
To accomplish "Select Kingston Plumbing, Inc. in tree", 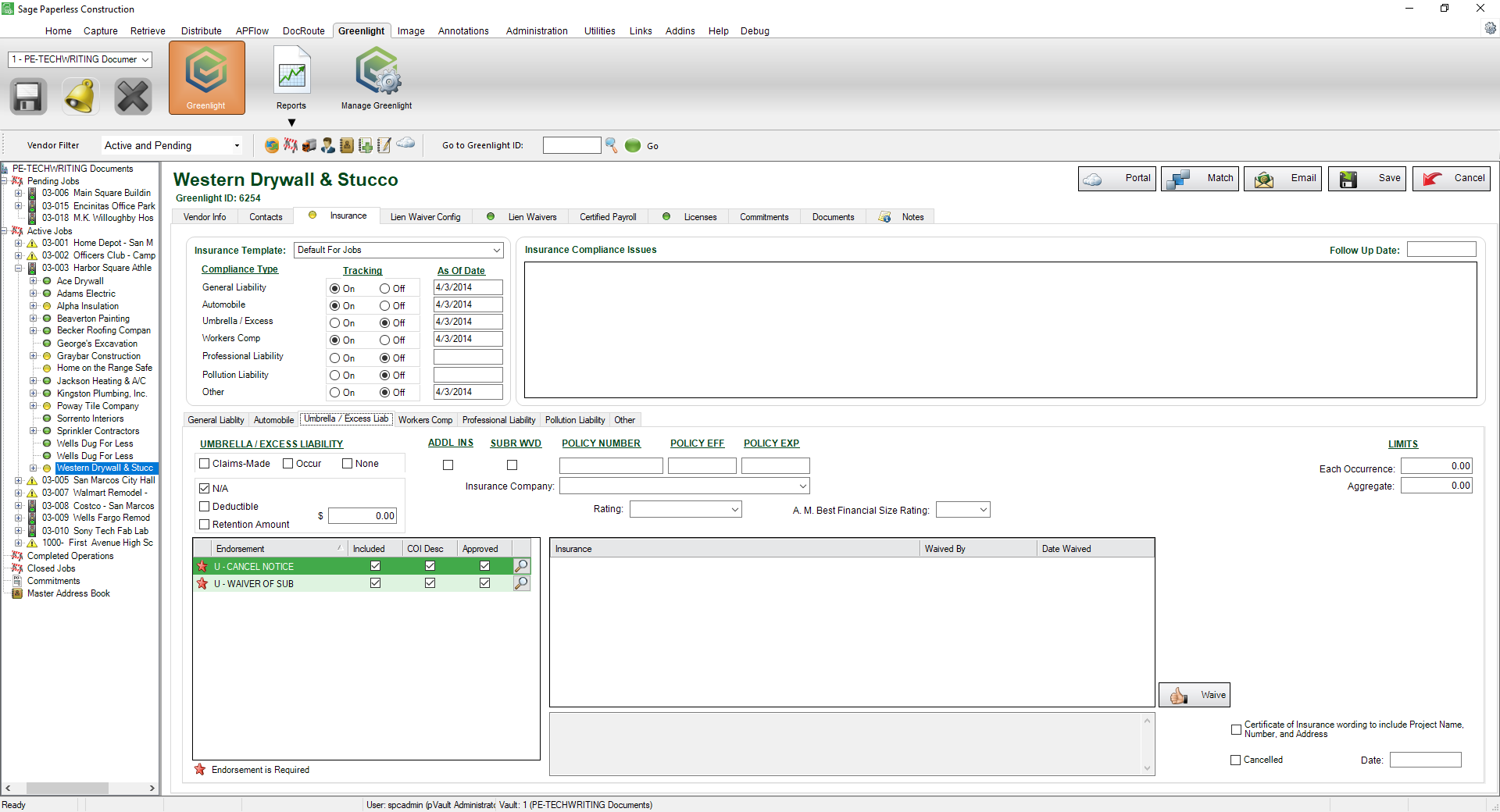I will click(102, 394).
